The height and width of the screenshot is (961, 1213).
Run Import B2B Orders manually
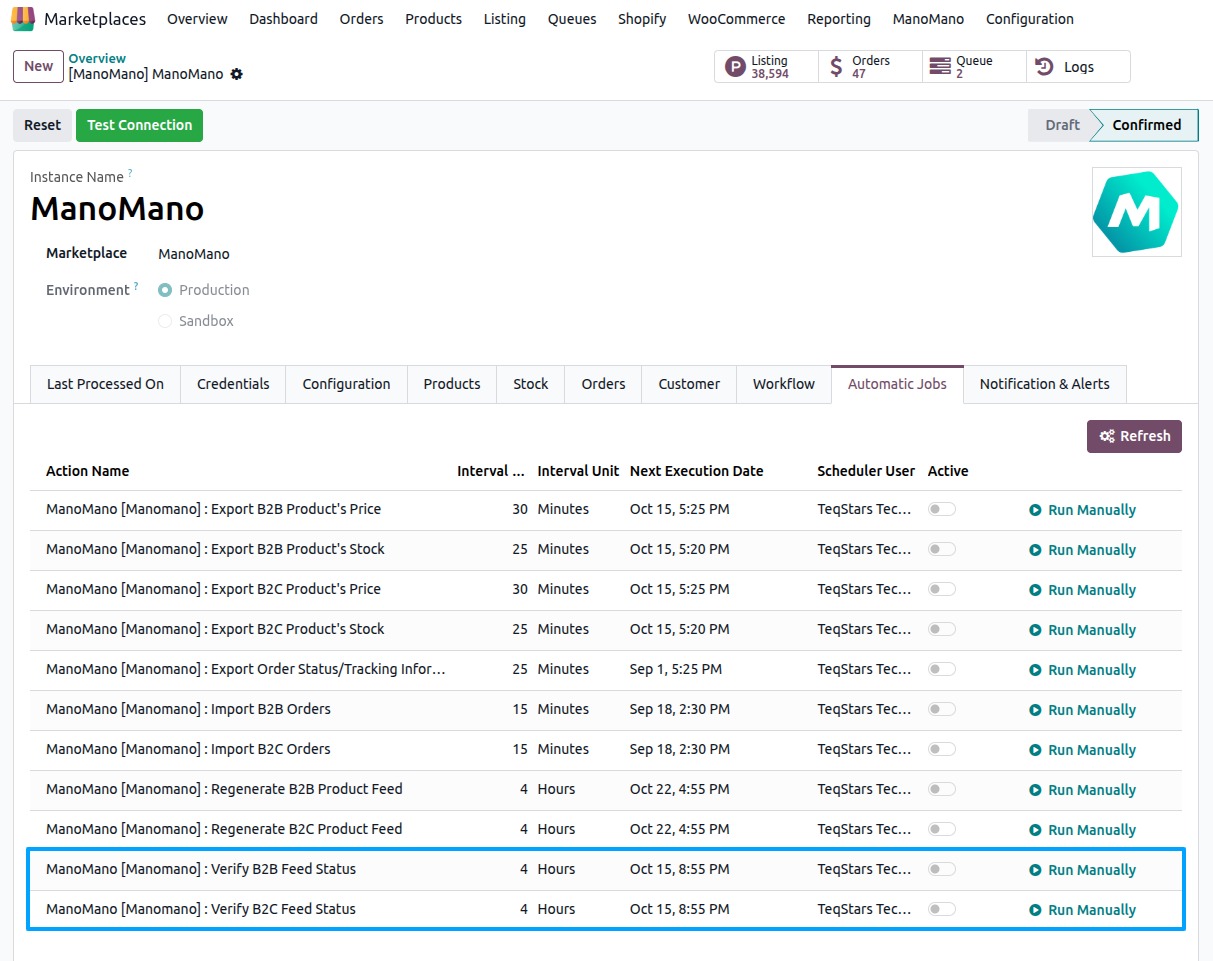(x=1083, y=710)
